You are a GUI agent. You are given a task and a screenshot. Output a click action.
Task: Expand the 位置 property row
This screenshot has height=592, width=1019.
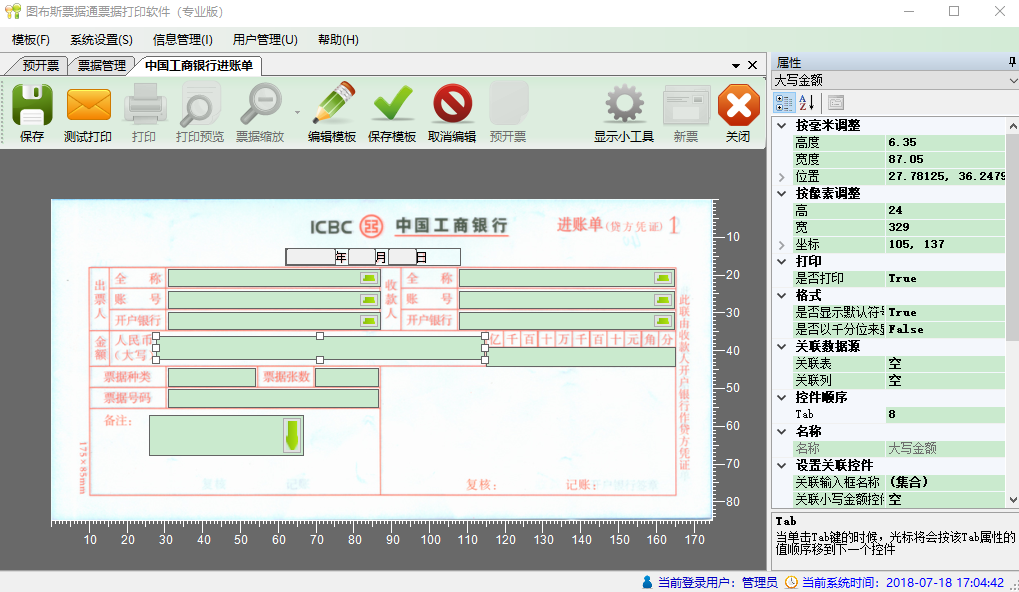(781, 176)
